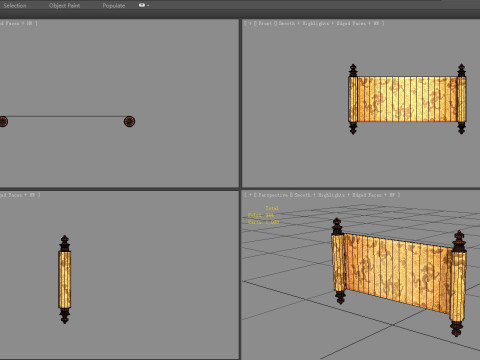Select the right roller end in Top view

(129, 121)
